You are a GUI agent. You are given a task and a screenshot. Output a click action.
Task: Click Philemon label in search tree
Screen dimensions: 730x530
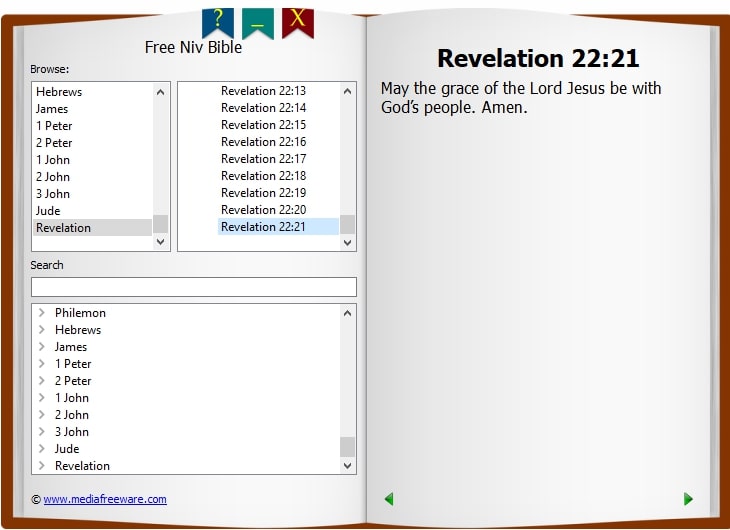(x=81, y=313)
